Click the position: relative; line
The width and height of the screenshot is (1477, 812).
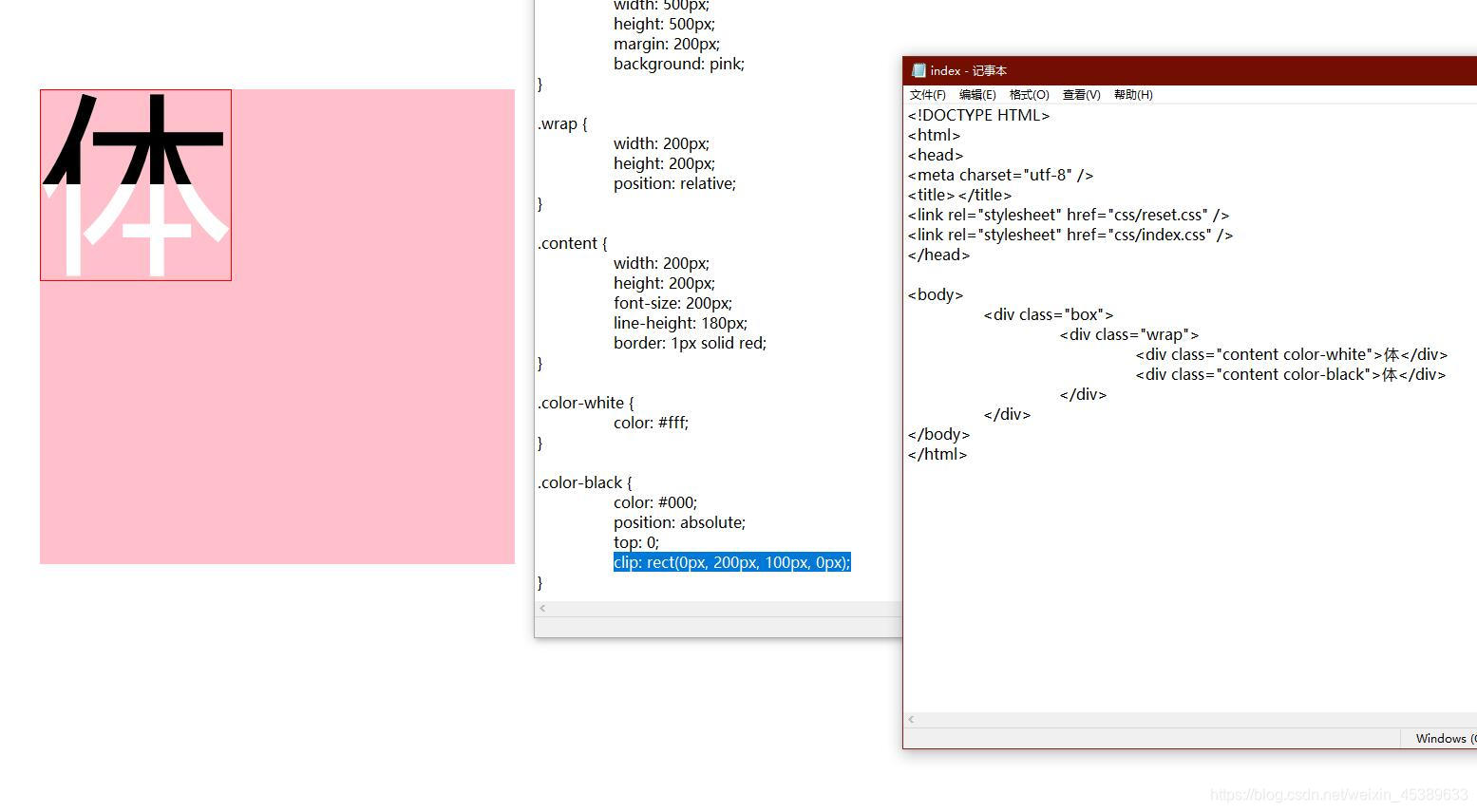674,183
